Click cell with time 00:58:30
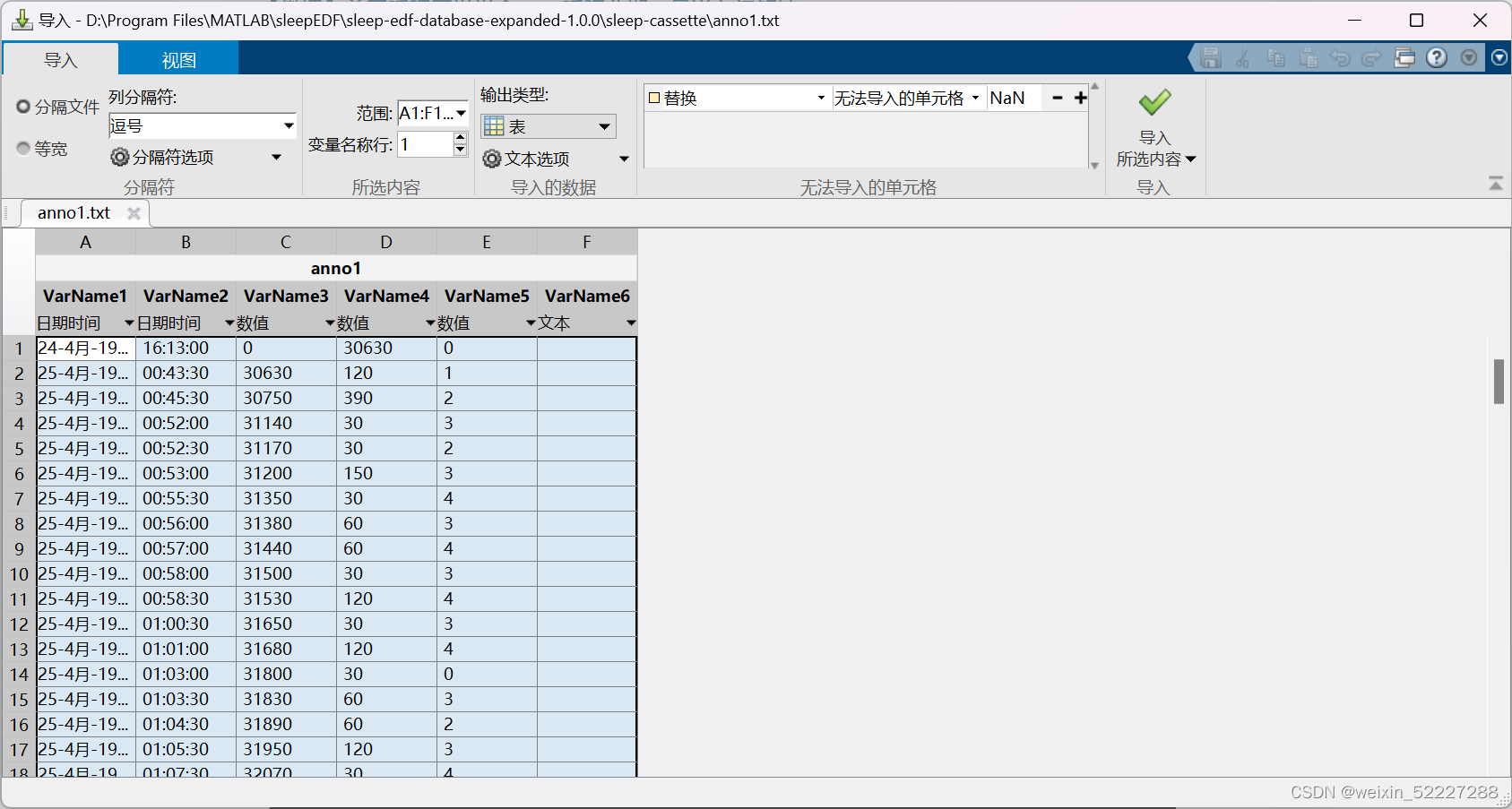The width and height of the screenshot is (1512, 809). pos(186,598)
